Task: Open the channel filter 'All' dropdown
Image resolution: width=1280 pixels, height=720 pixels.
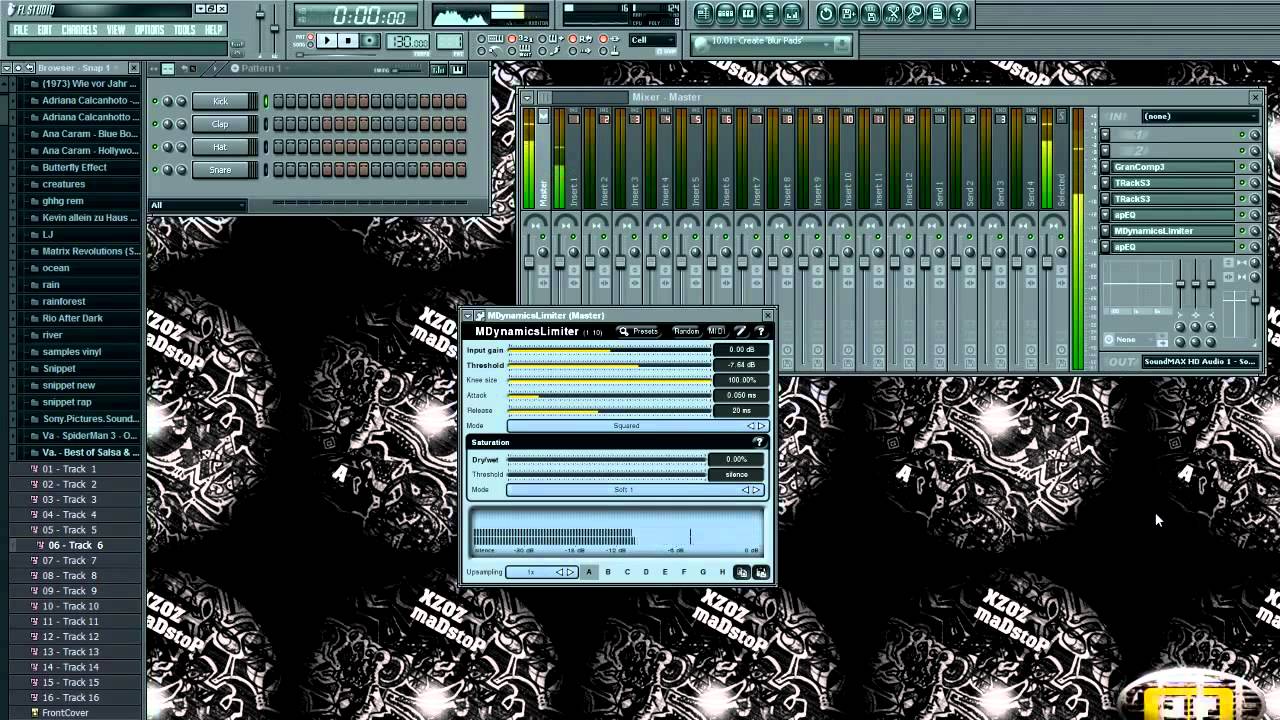Action: pyautogui.click(x=197, y=205)
